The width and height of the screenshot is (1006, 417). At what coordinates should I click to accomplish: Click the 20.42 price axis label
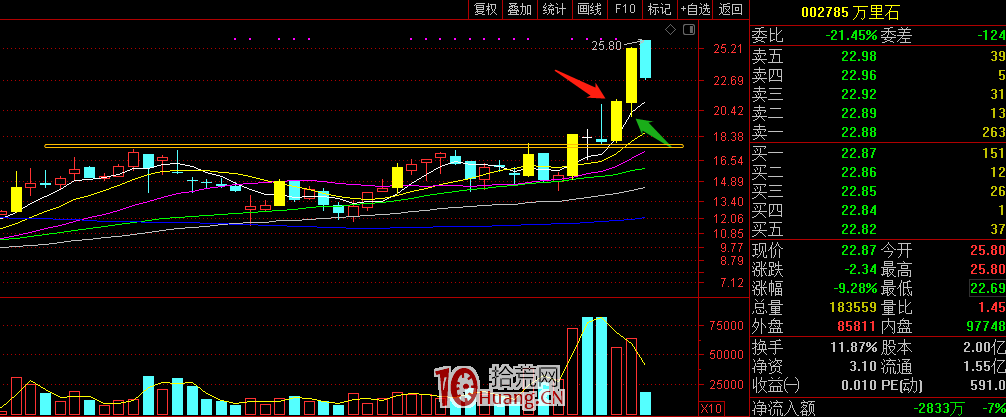pos(728,111)
